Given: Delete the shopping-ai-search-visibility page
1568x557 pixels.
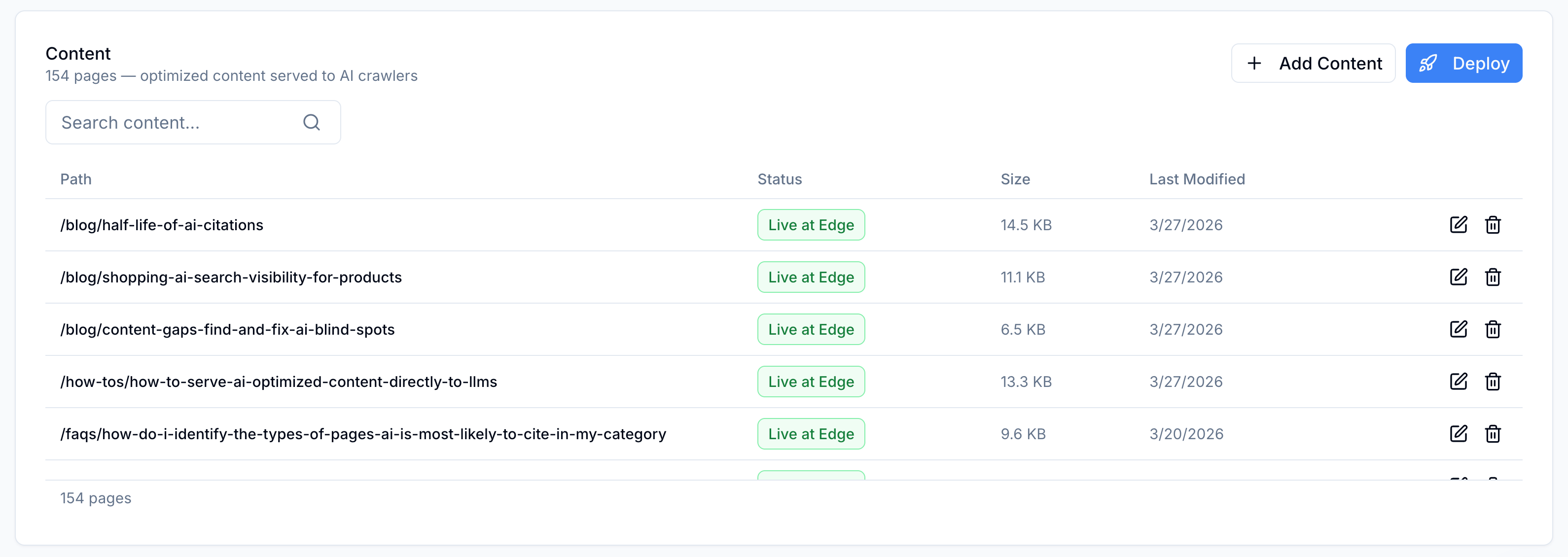Looking at the screenshot, I should [1493, 277].
